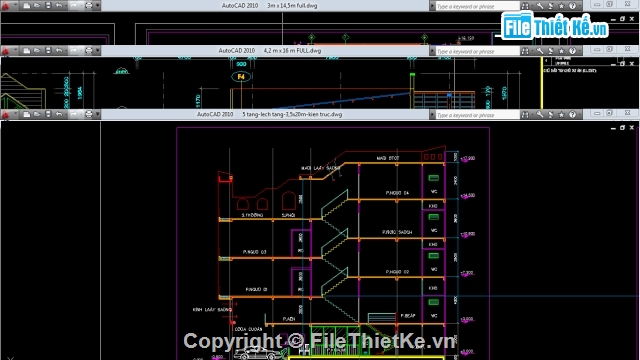
Task: Collapse search box arrow in 4,2 m x 16 m window
Action: [432, 51]
